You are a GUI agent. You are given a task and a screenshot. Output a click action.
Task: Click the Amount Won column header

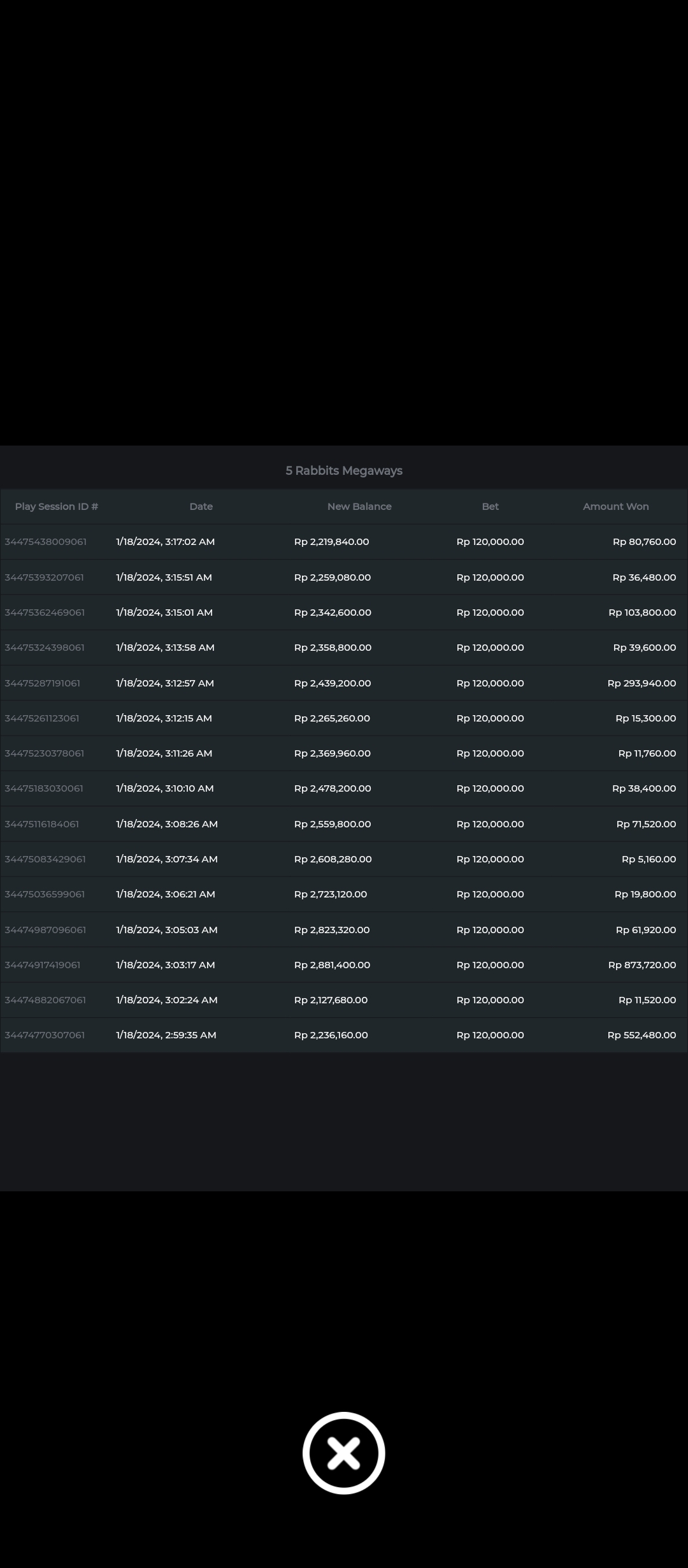click(615, 507)
